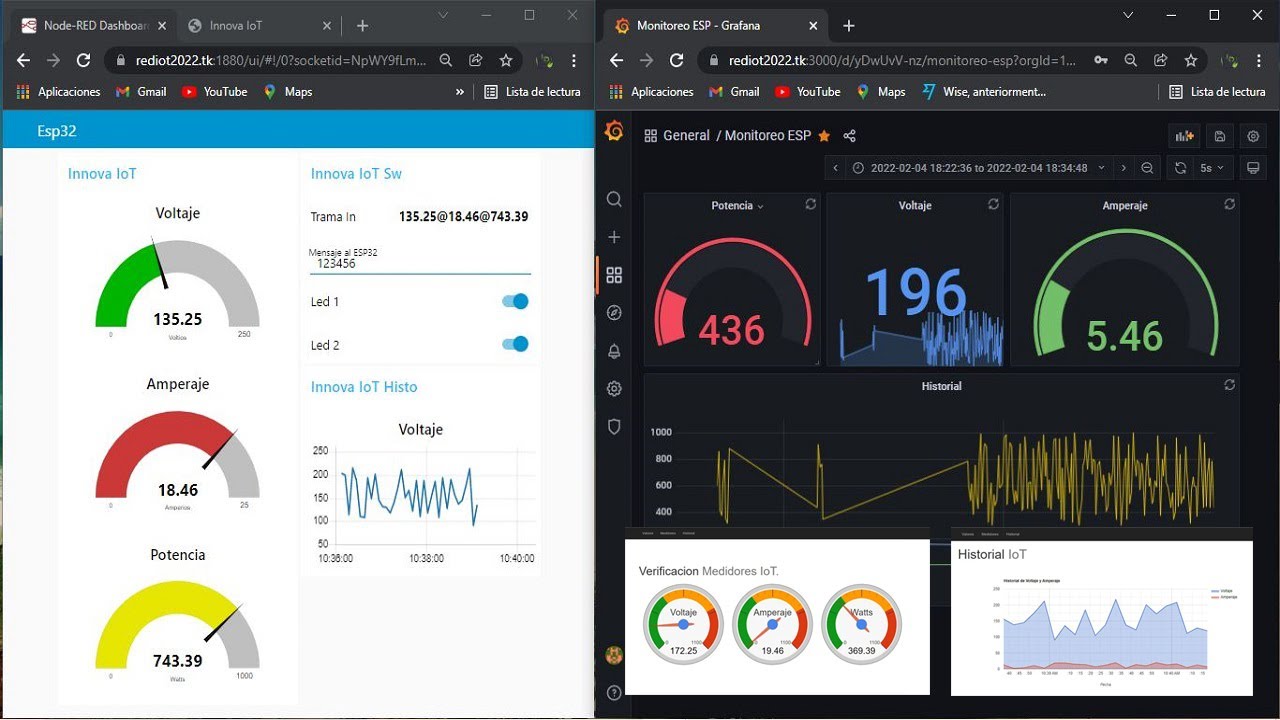Shift Grafana time range forward
The image size is (1280, 720).
point(1124,168)
